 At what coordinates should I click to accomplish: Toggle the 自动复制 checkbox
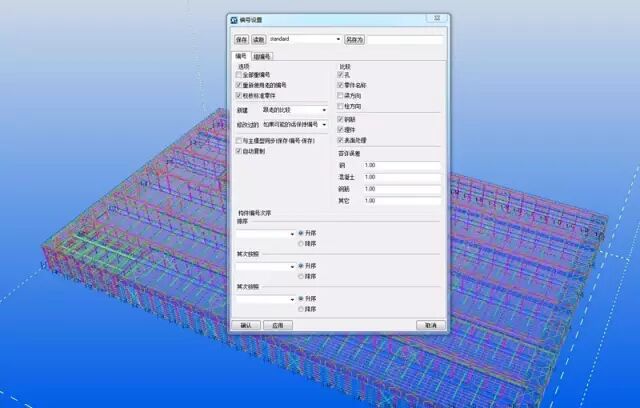tap(239, 151)
